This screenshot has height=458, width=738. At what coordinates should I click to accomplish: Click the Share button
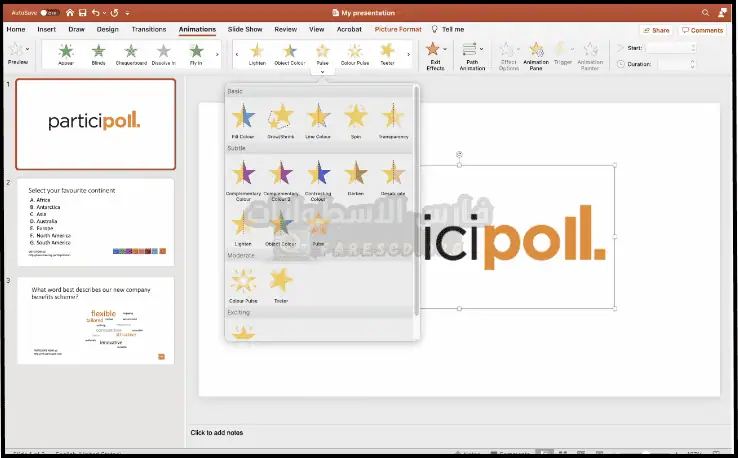click(656, 30)
